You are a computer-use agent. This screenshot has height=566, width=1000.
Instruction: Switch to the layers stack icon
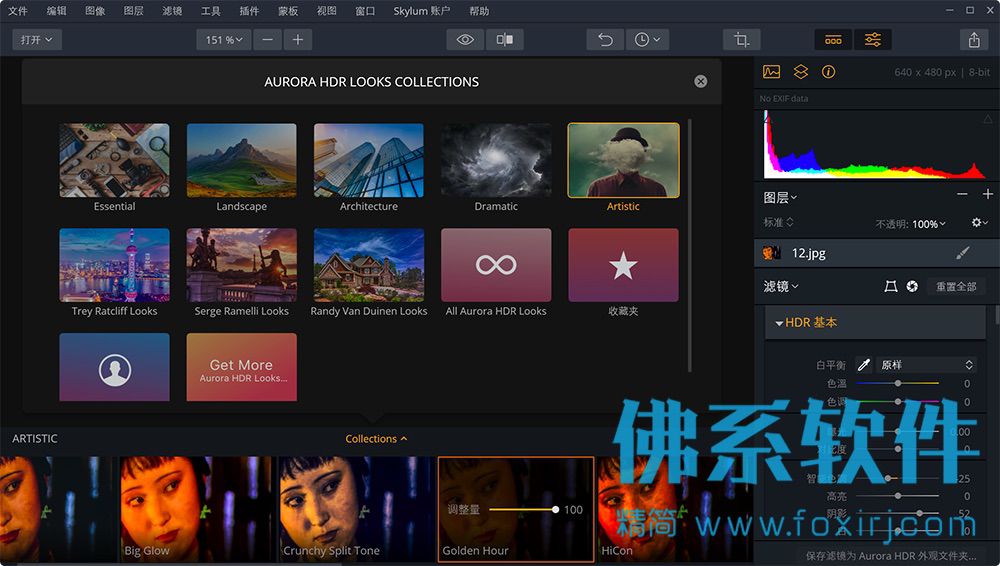pos(800,72)
